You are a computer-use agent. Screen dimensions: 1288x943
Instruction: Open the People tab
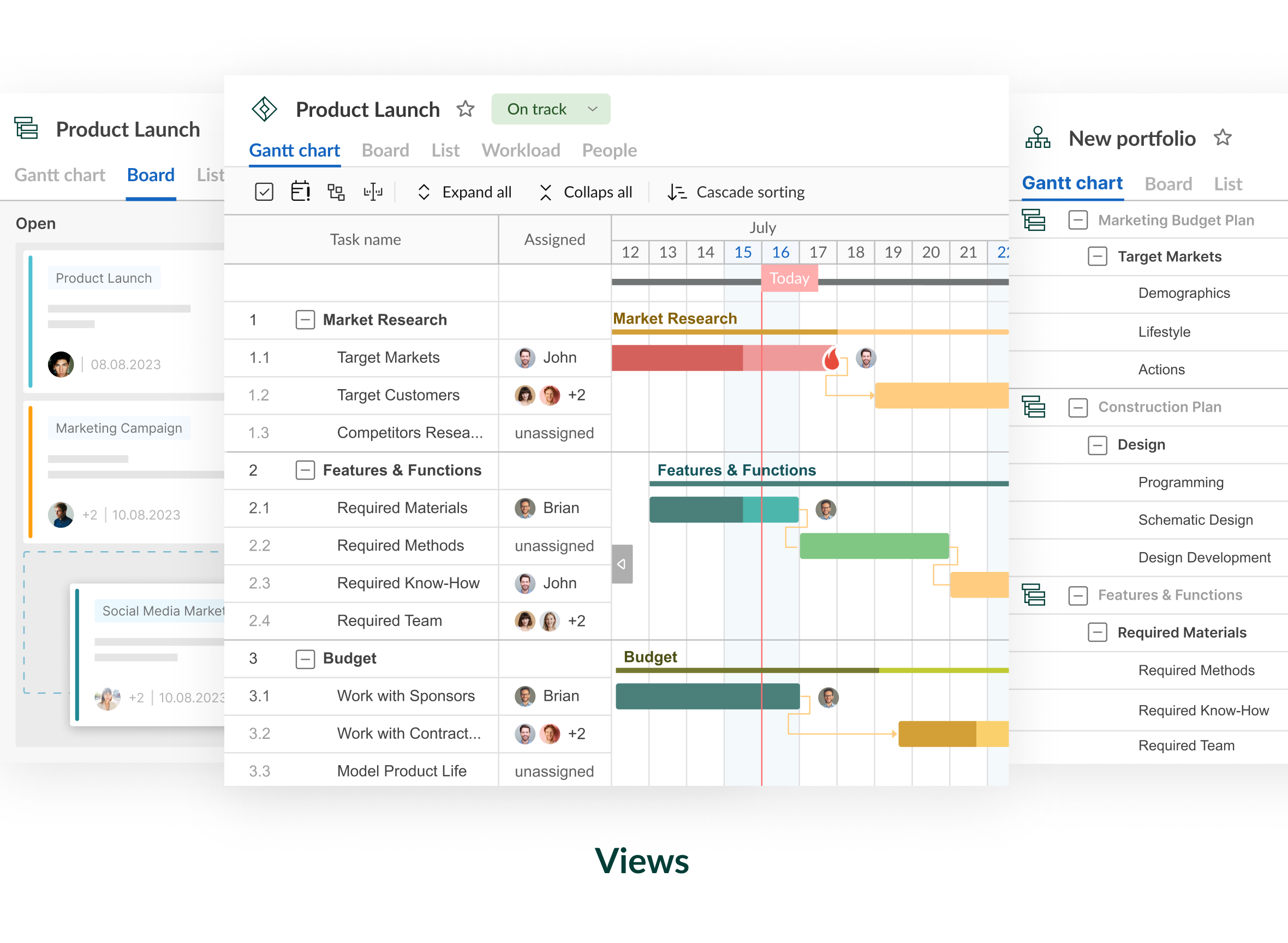[x=609, y=150]
